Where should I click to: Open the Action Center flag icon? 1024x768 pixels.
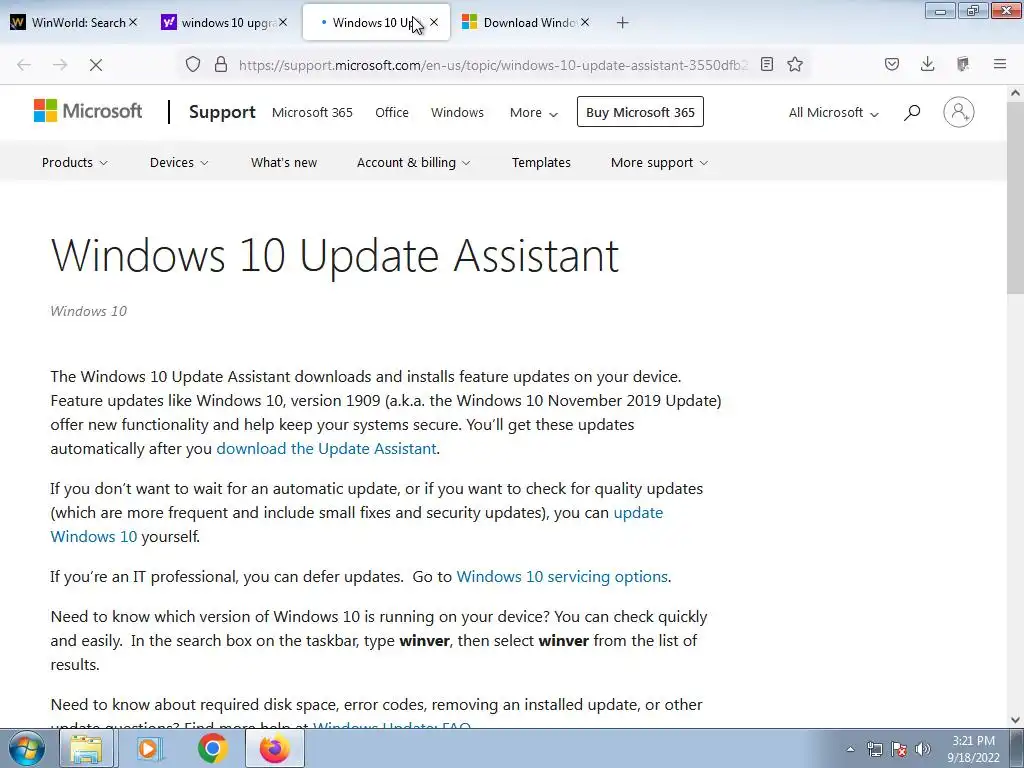[x=899, y=749]
